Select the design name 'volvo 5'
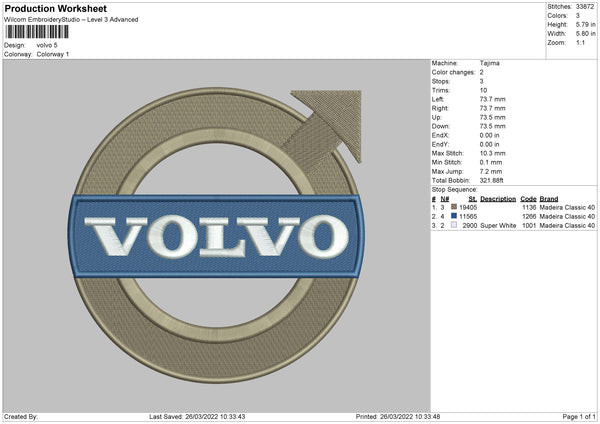This screenshot has height=424, width=600. click(x=47, y=45)
